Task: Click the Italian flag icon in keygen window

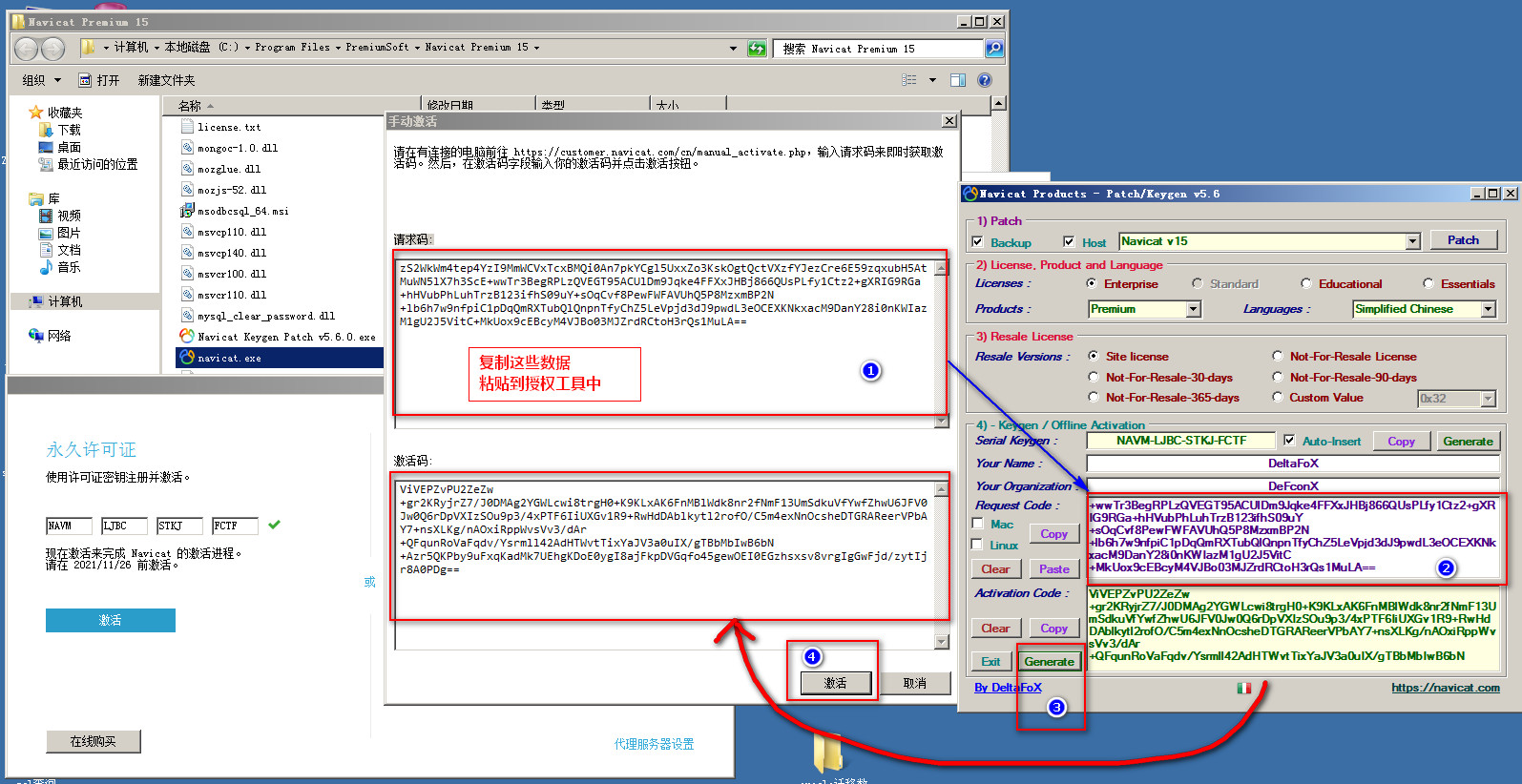Action: 1244,688
